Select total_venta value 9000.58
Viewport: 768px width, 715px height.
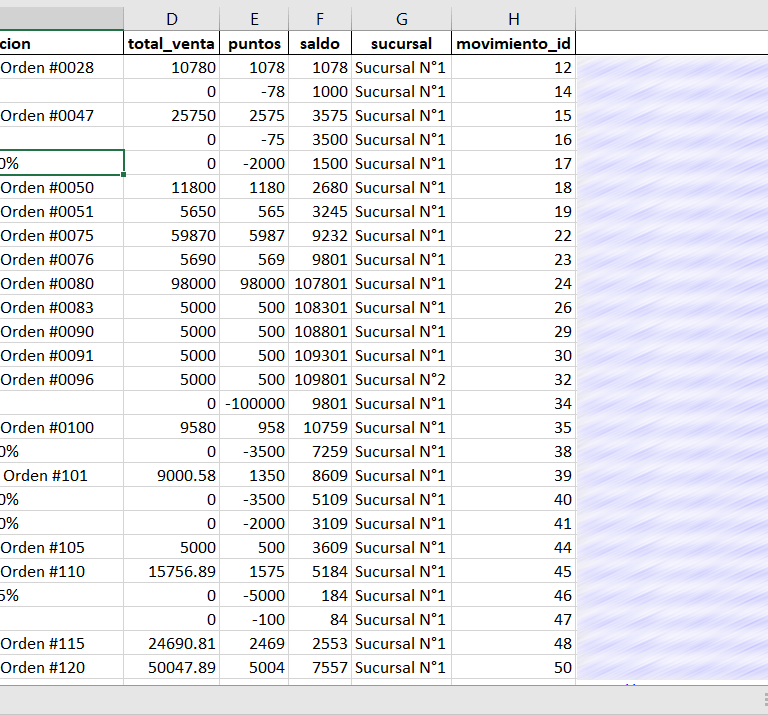point(171,475)
